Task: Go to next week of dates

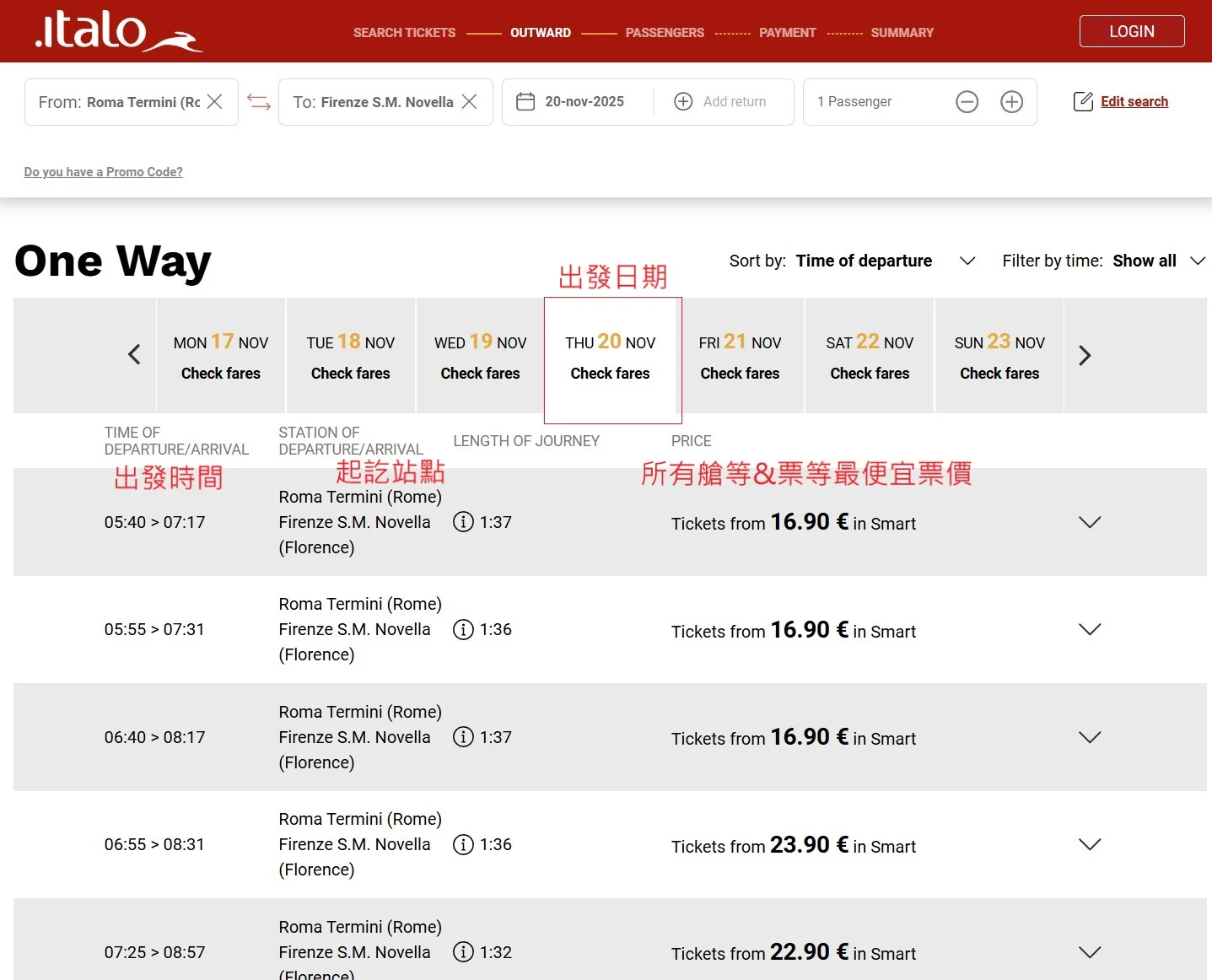Action: [1085, 355]
